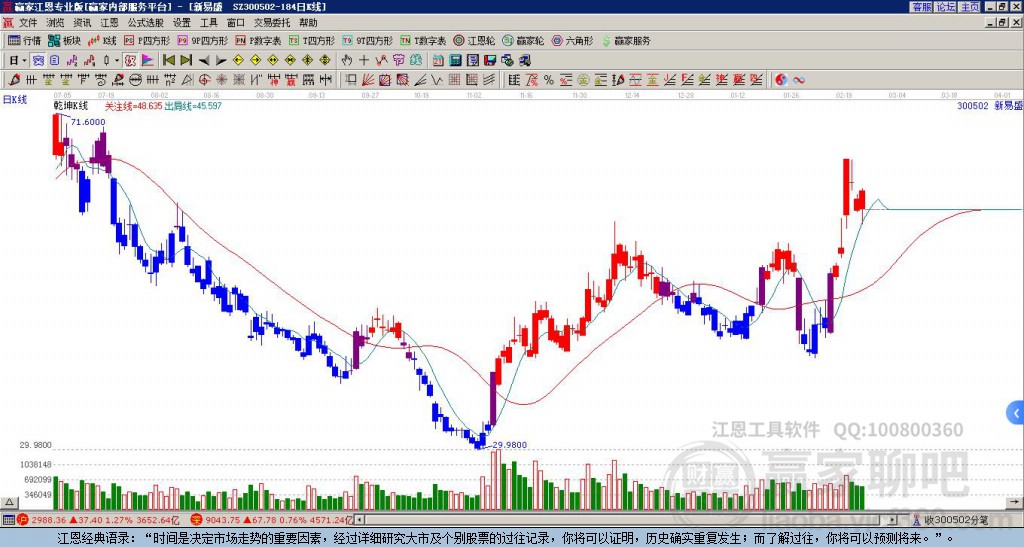Click the 日K线 label
The height and width of the screenshot is (548, 1024).
(14, 100)
